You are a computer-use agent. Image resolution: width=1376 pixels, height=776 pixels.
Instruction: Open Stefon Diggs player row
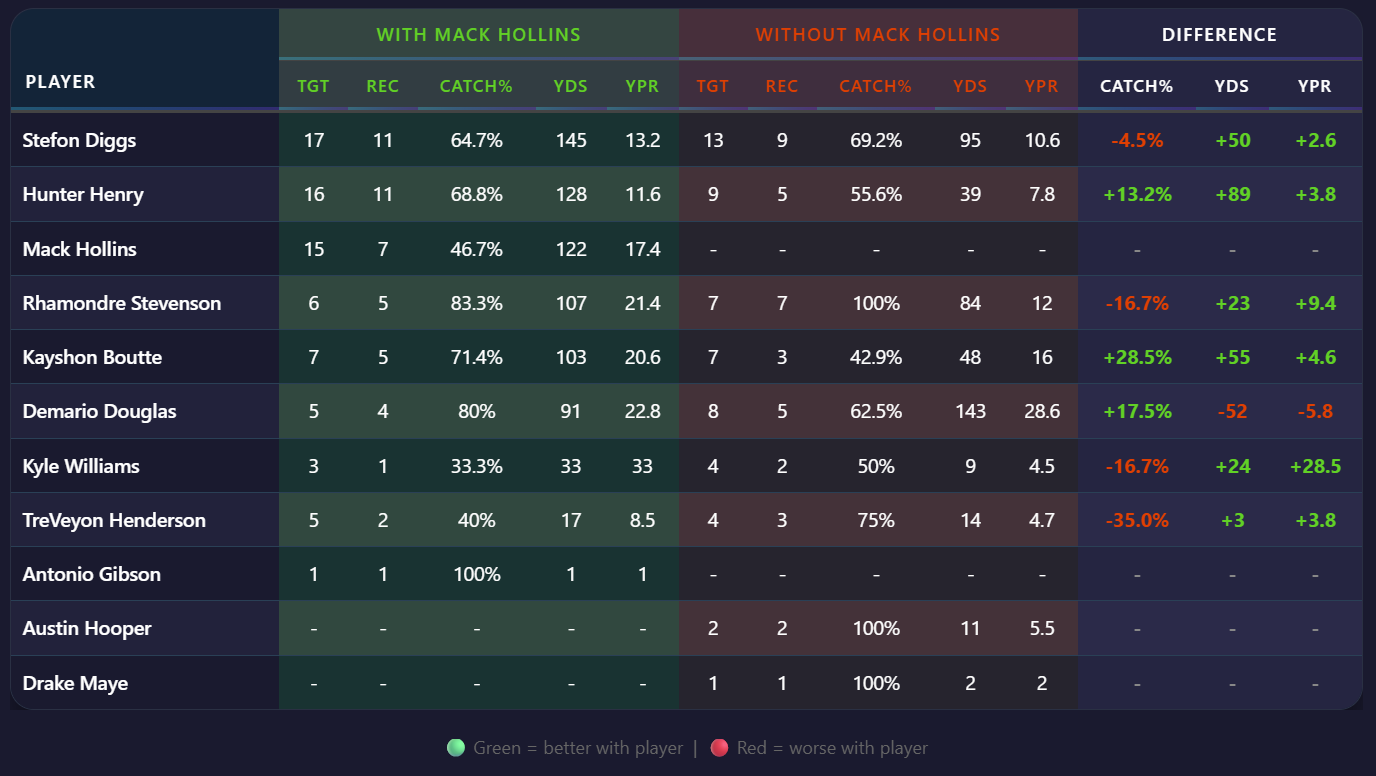pos(79,141)
